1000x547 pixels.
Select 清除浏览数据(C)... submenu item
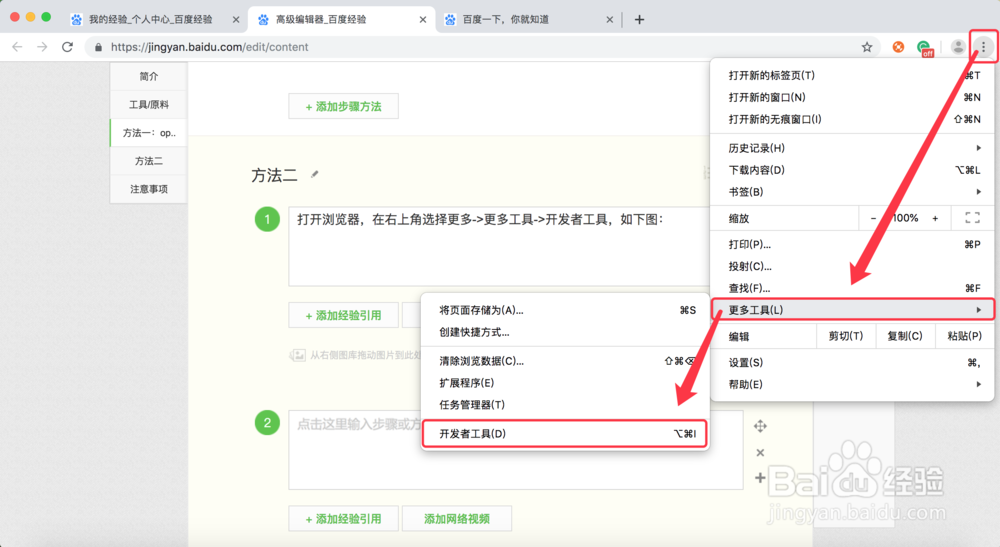coord(564,361)
